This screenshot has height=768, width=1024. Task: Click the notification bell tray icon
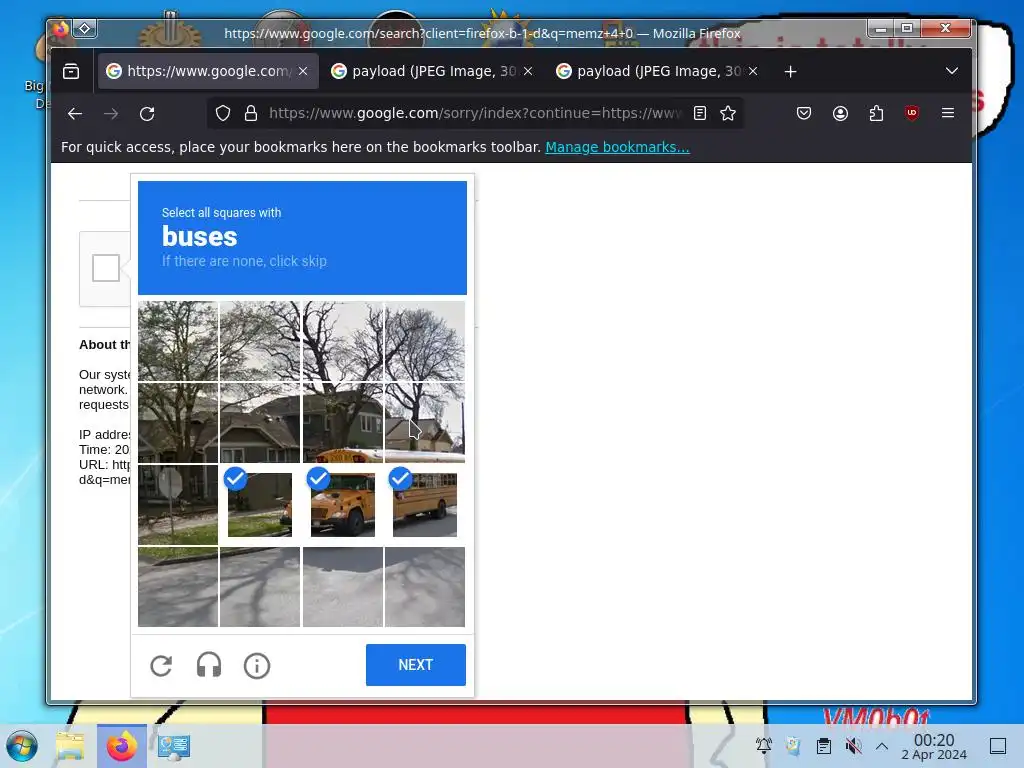pyautogui.click(x=763, y=745)
